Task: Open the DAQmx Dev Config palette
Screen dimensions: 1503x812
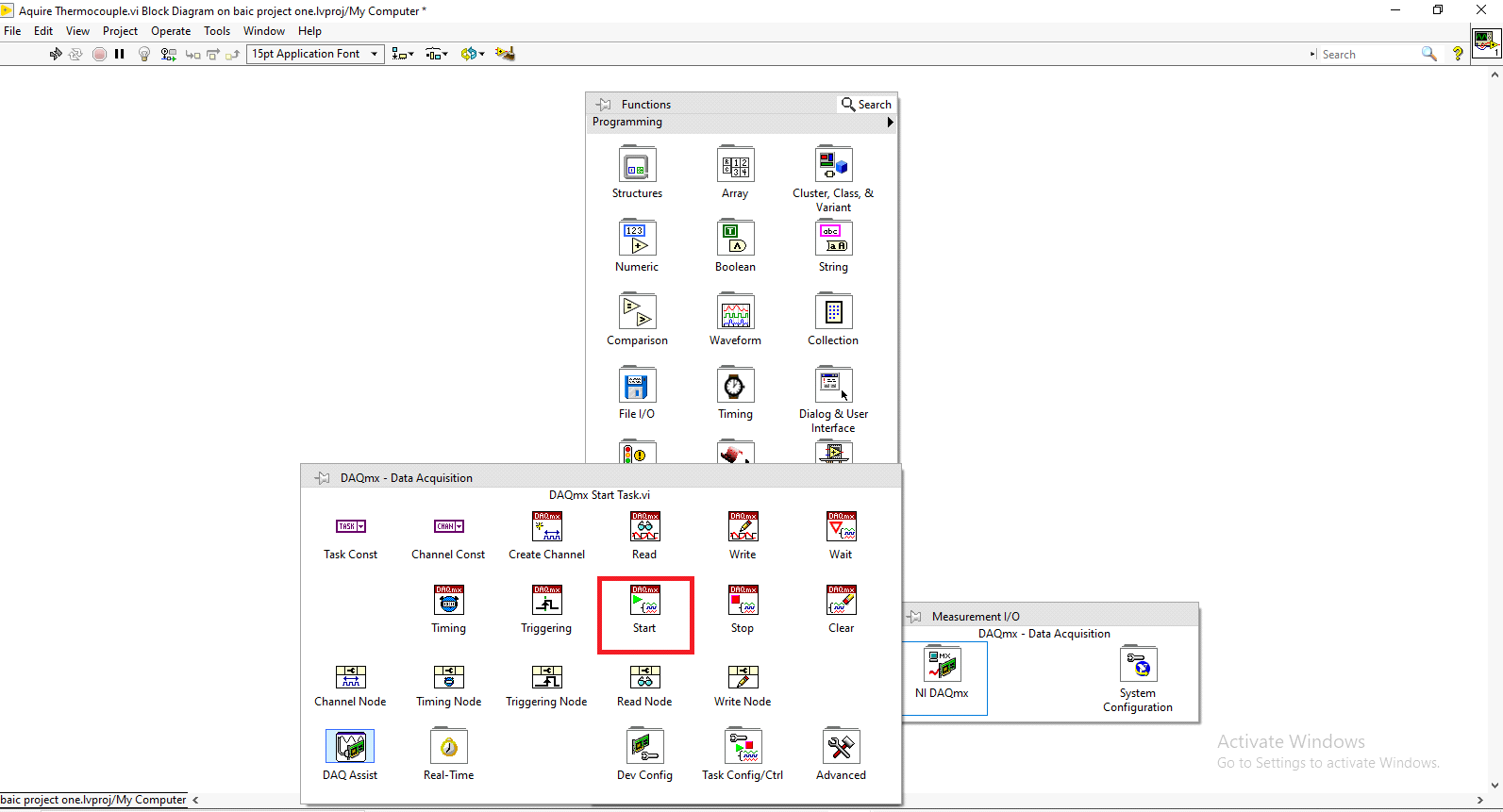Action: pos(644,746)
